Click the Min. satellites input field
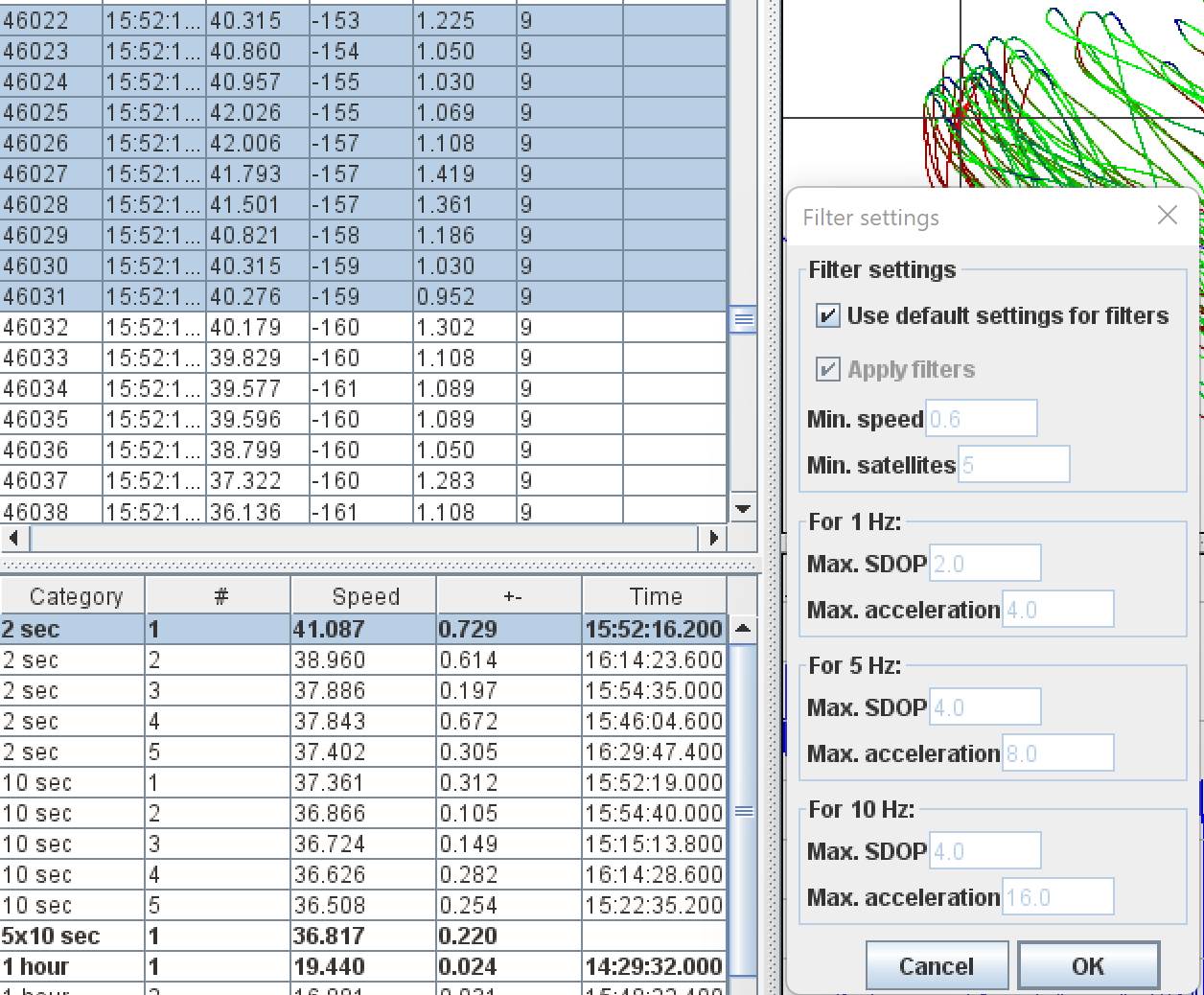Viewport: 1204px width, 995px height. (x=1013, y=465)
